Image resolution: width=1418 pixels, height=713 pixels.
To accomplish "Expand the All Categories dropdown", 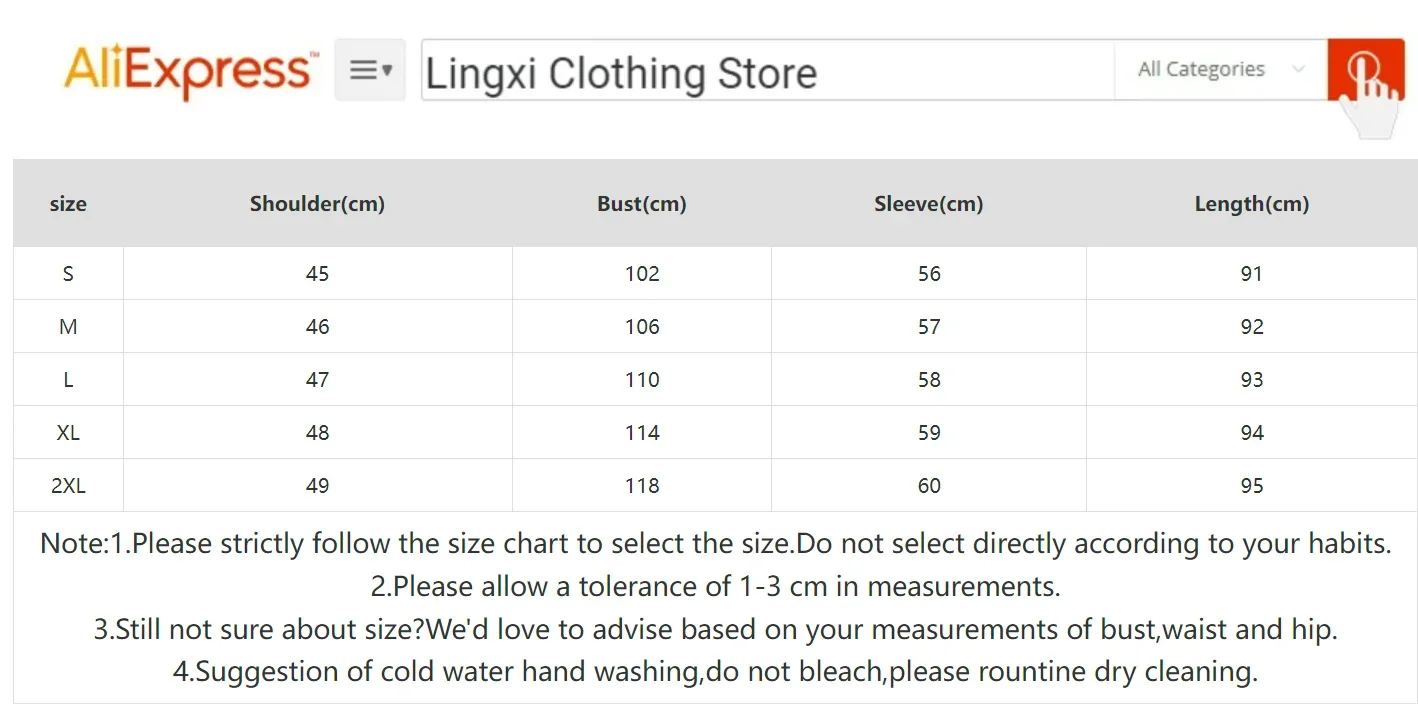I will pos(1221,69).
